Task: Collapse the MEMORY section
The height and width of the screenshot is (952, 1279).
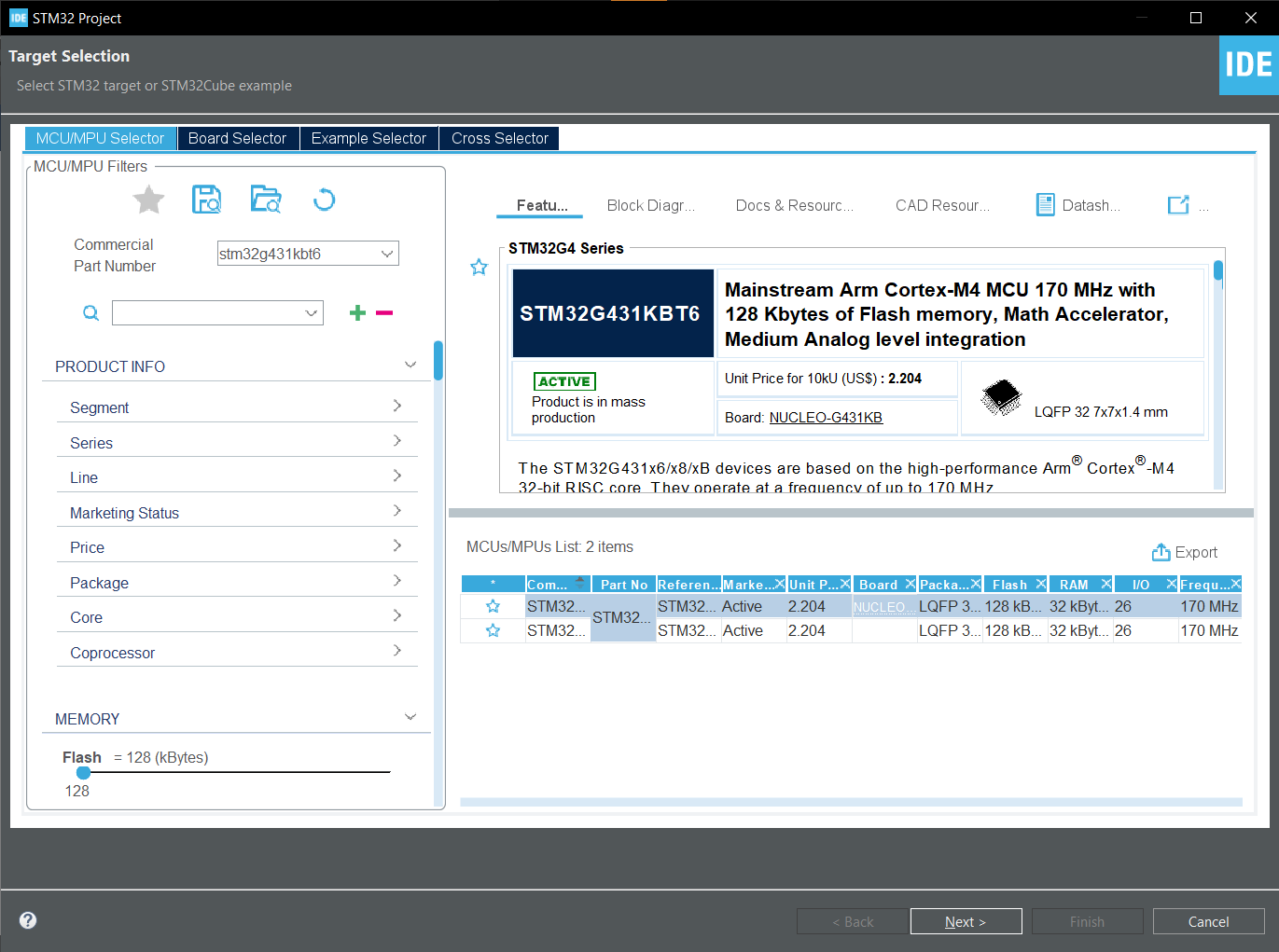Action: tap(410, 717)
